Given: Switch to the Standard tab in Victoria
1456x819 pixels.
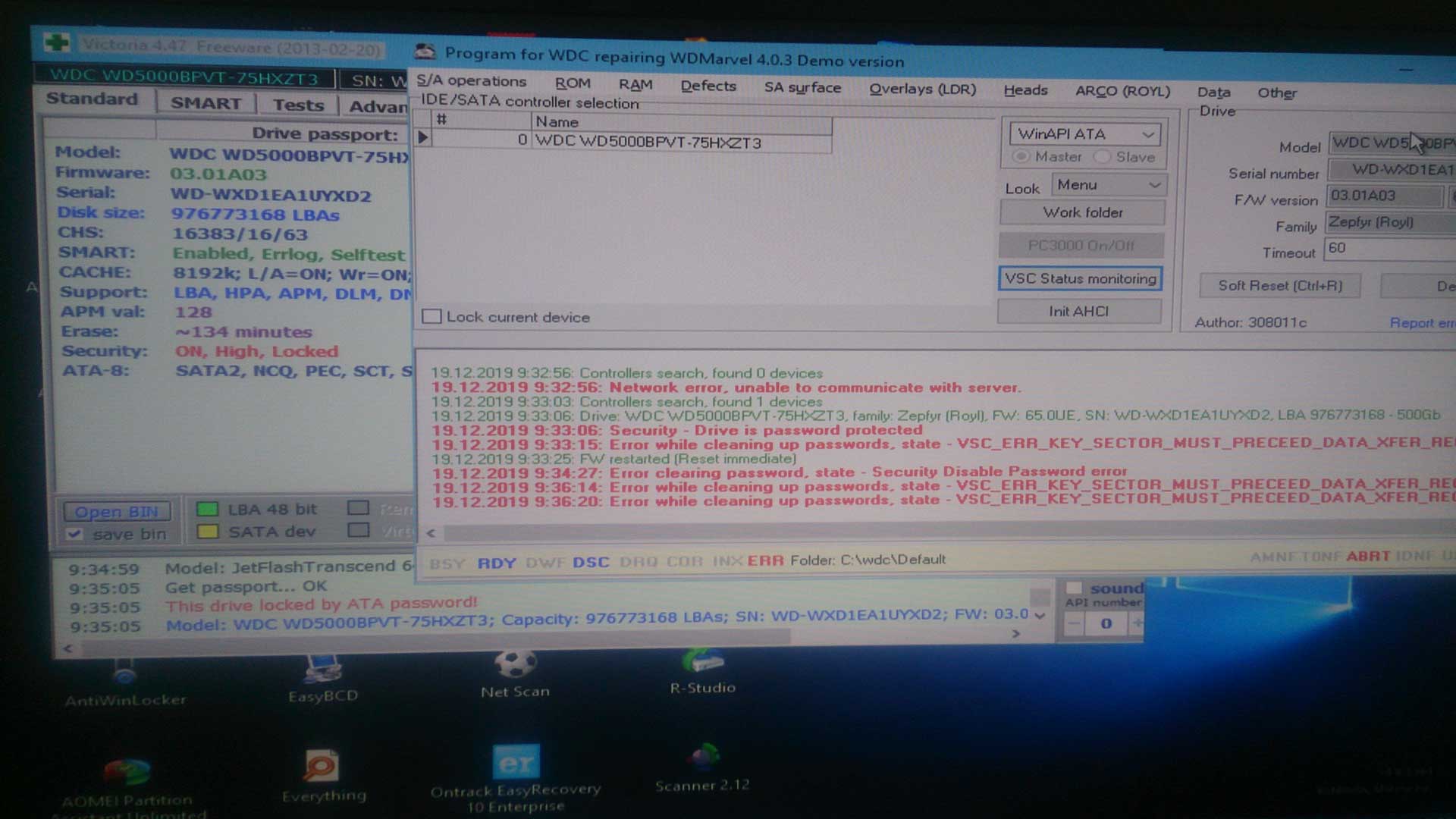Looking at the screenshot, I should coord(93,99).
